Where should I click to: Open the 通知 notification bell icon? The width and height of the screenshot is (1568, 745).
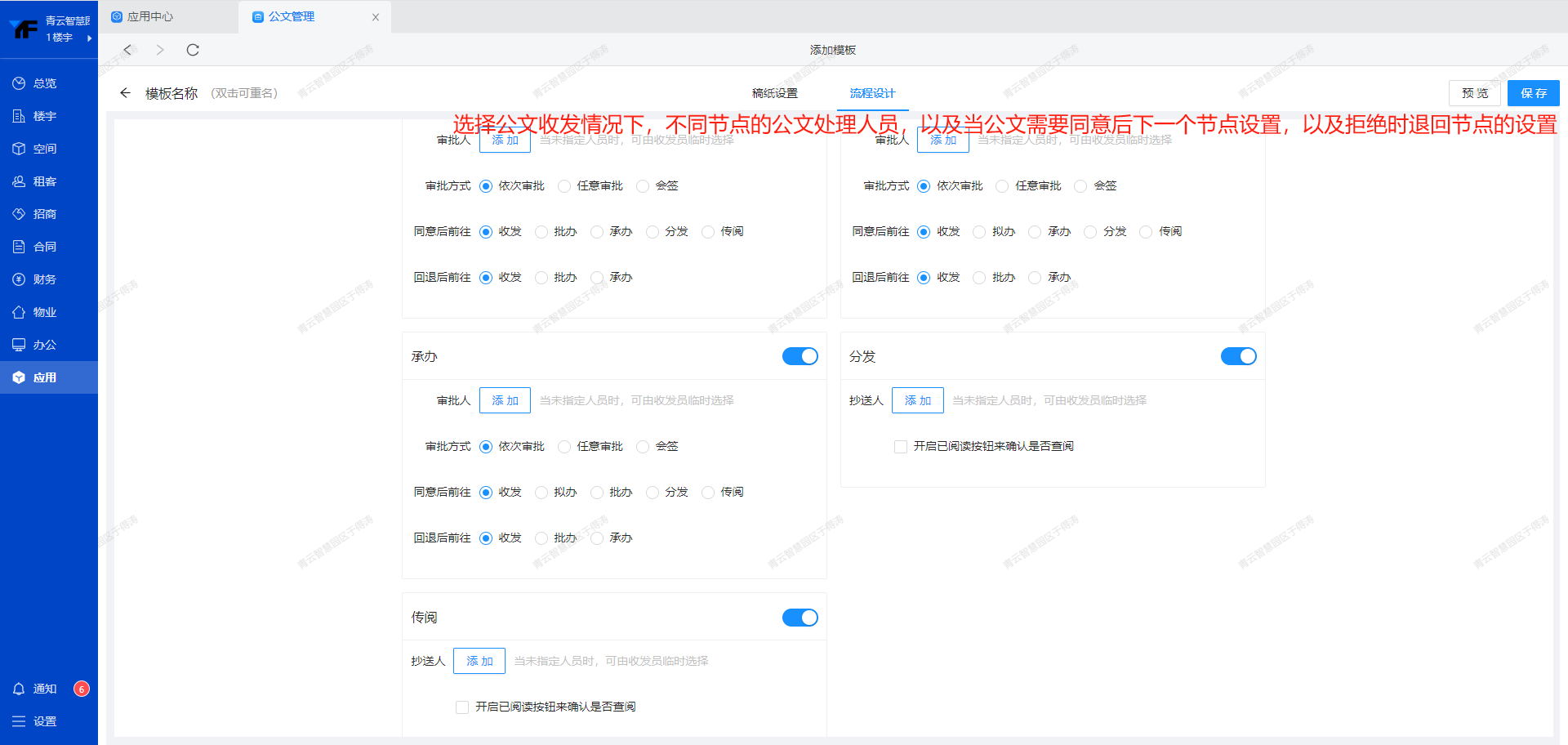pos(19,689)
